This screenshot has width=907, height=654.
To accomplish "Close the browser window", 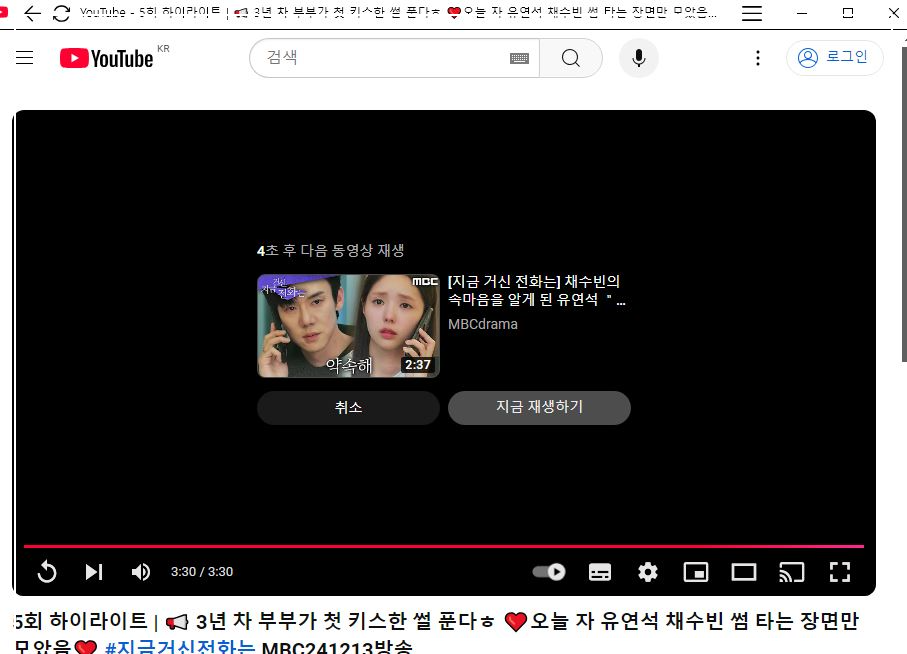I will click(894, 13).
